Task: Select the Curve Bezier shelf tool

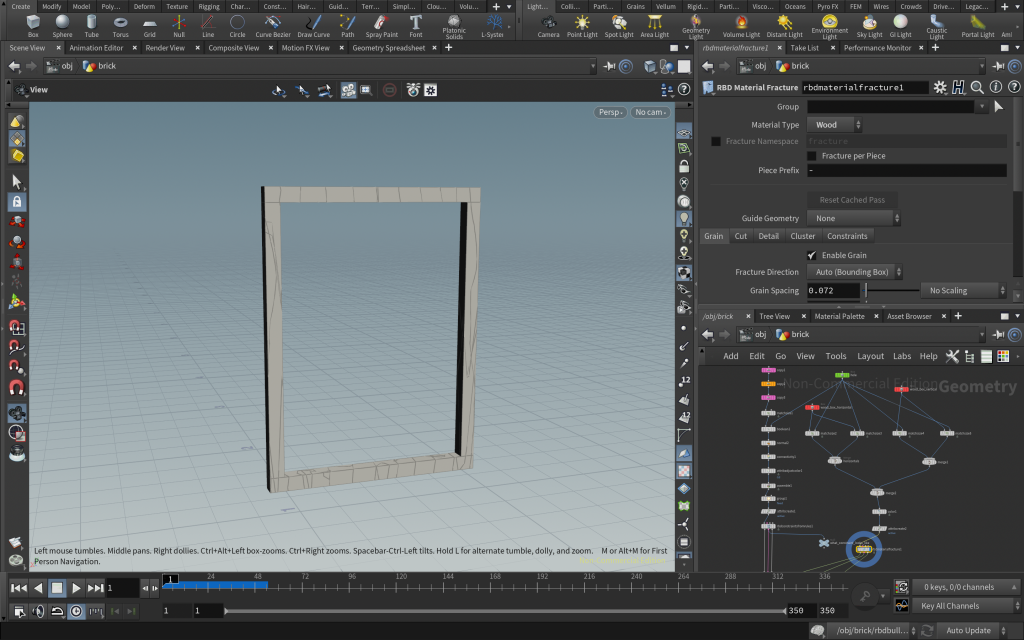Action: tap(273, 26)
